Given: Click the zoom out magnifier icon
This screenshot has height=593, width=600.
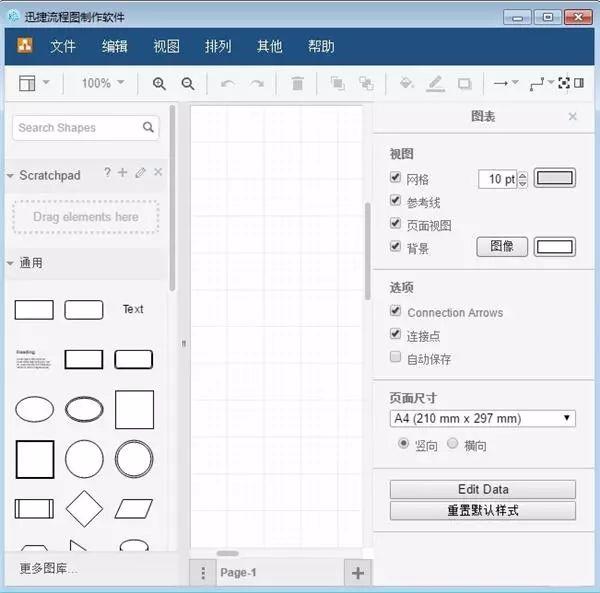Looking at the screenshot, I should point(188,83).
